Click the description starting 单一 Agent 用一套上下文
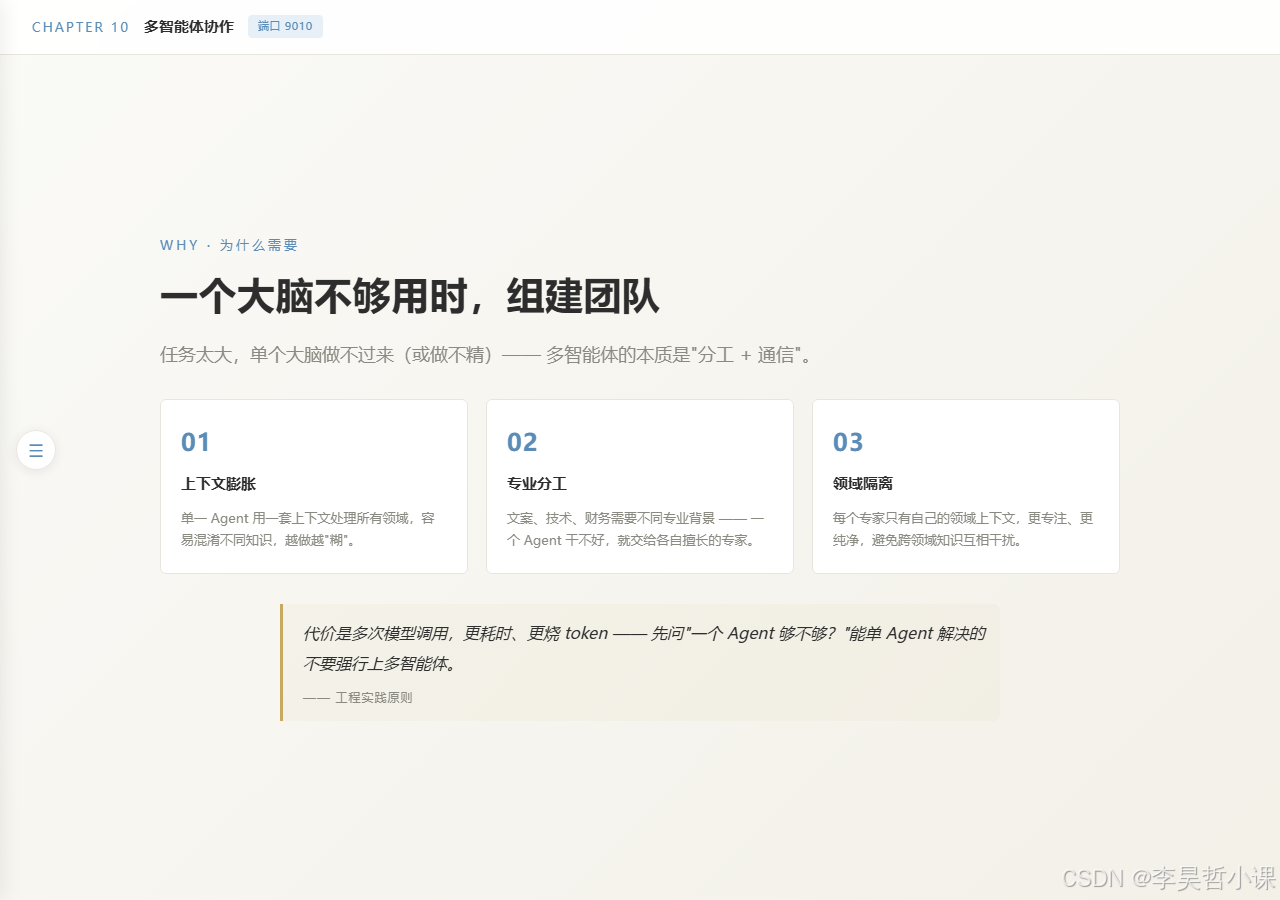1280x900 pixels. tap(308, 529)
